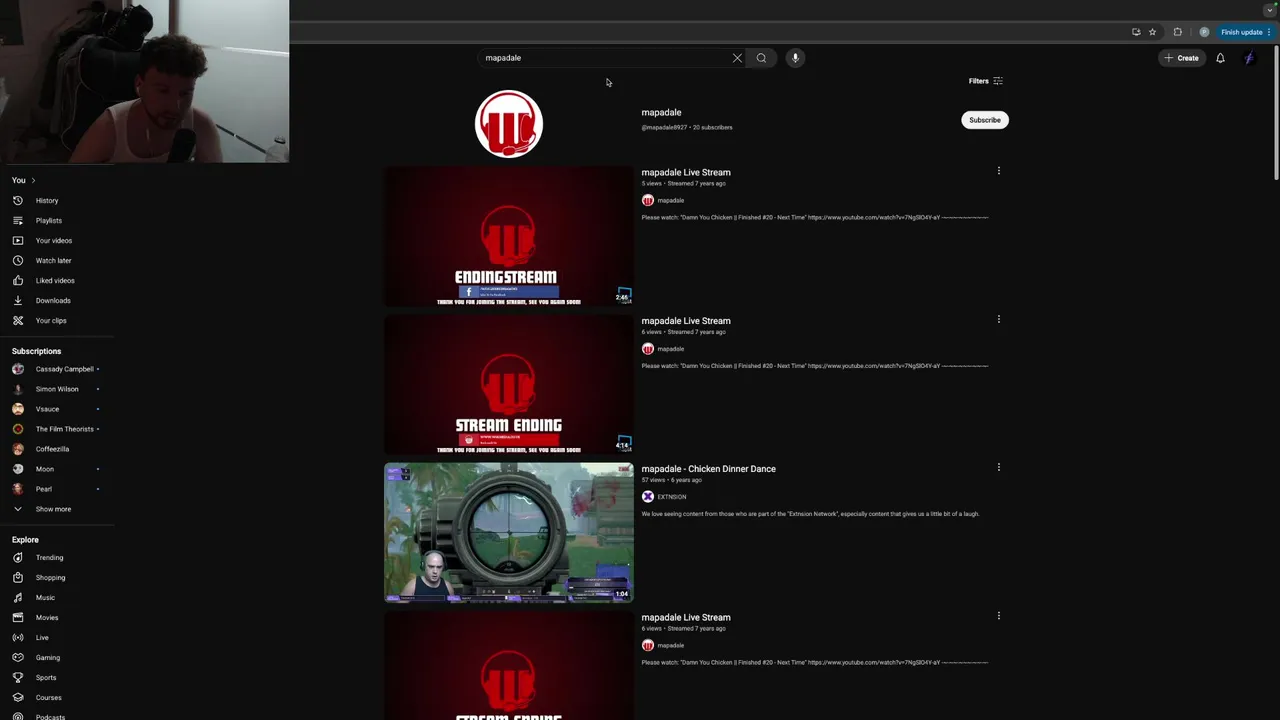Open Movies in Explore
Screen dimensions: 1280x720
point(57,618)
